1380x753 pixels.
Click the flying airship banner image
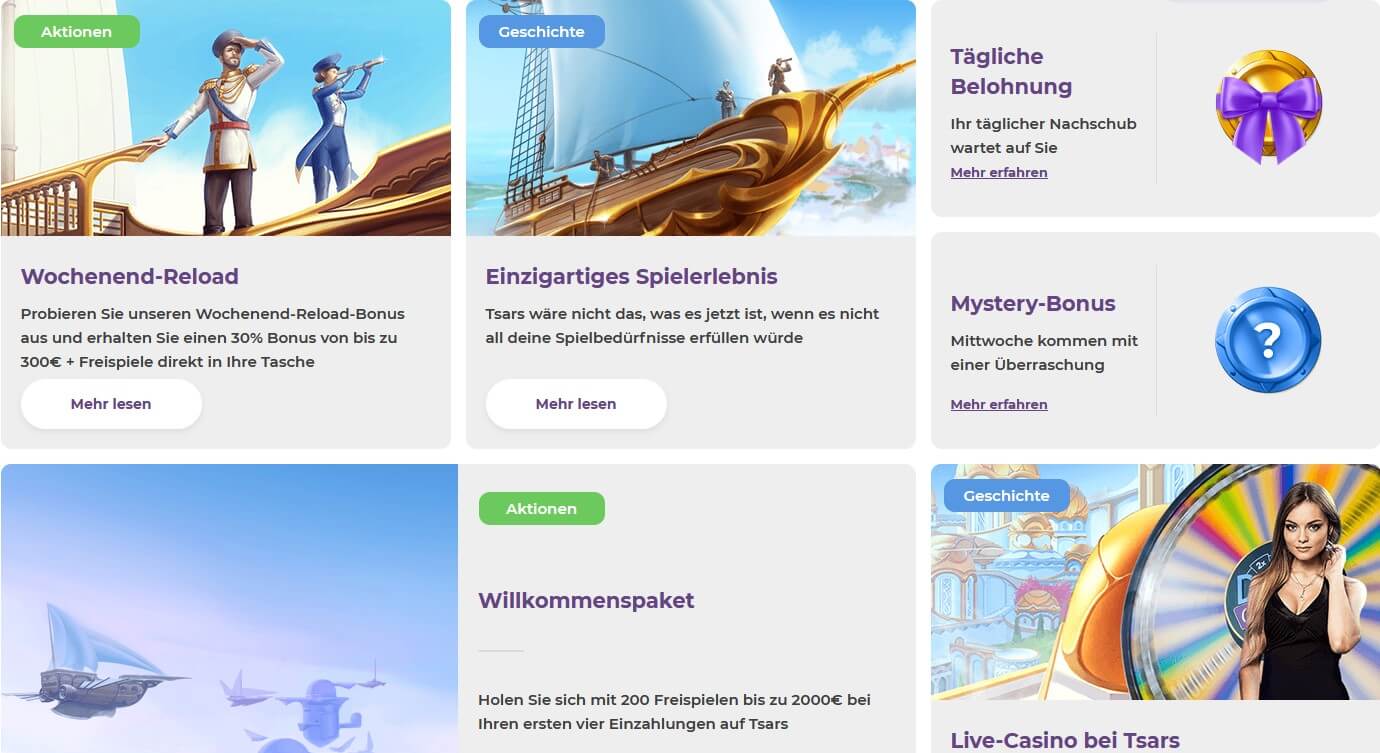coord(229,608)
